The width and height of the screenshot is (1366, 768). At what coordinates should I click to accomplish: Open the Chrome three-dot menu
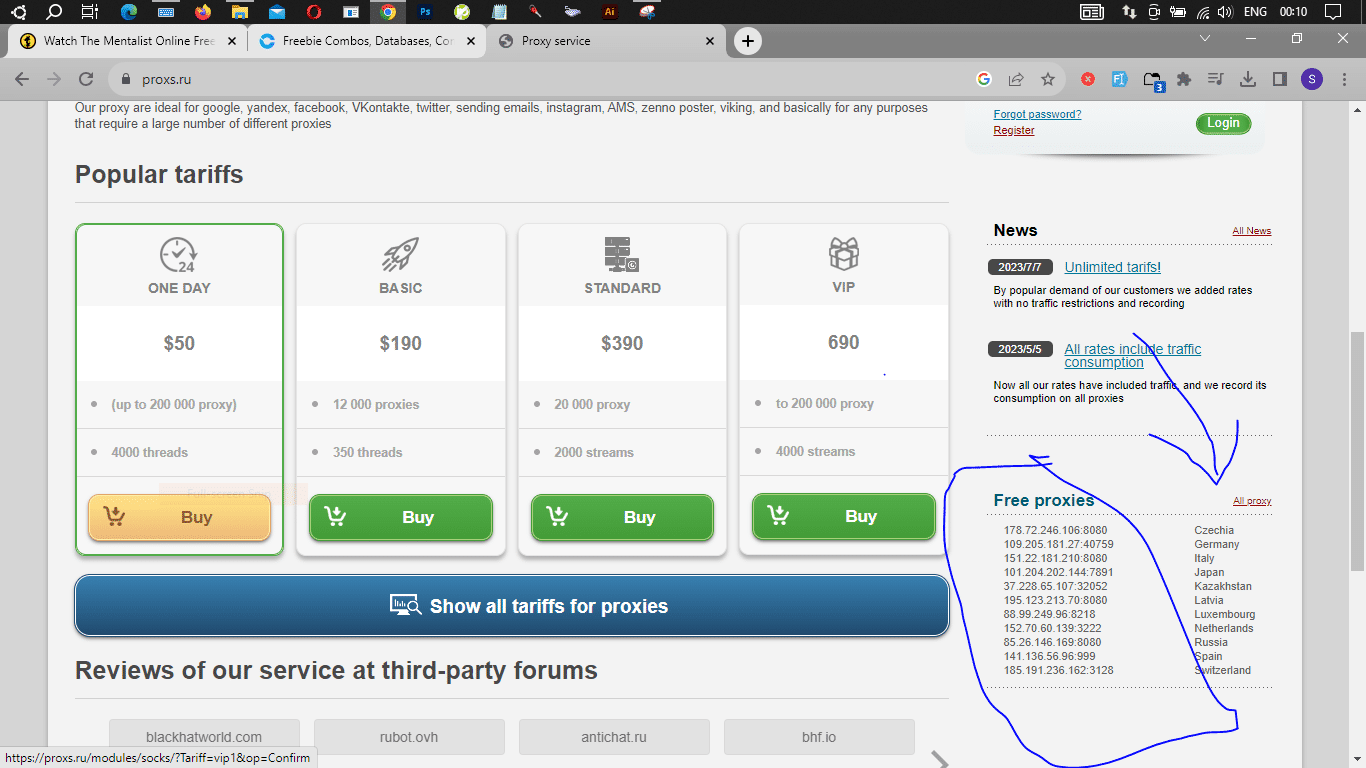(x=1343, y=79)
